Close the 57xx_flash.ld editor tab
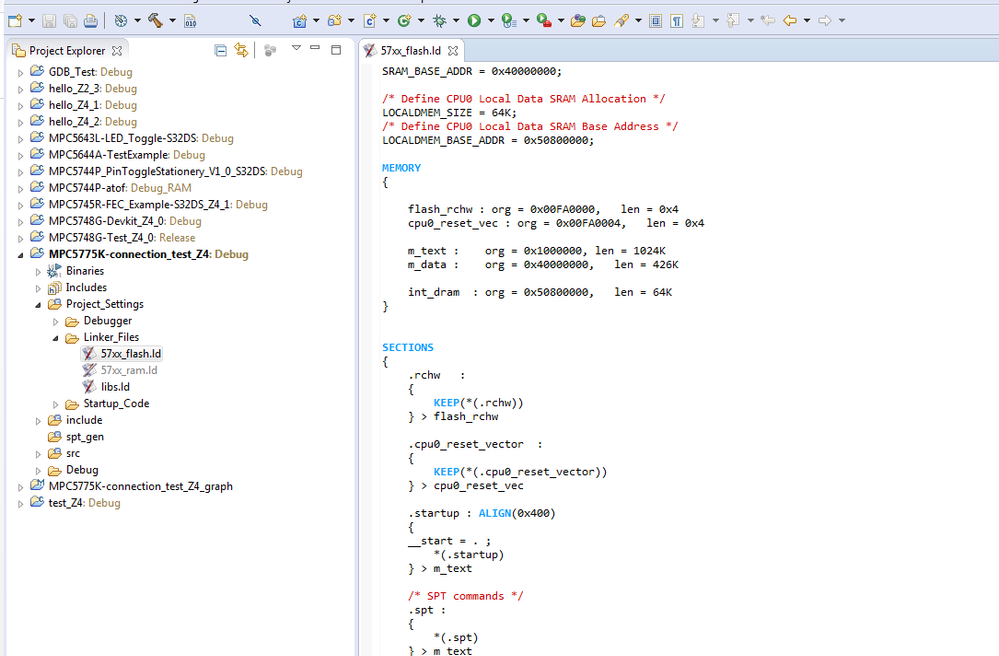Screen dimensions: 999x656 [453, 50]
